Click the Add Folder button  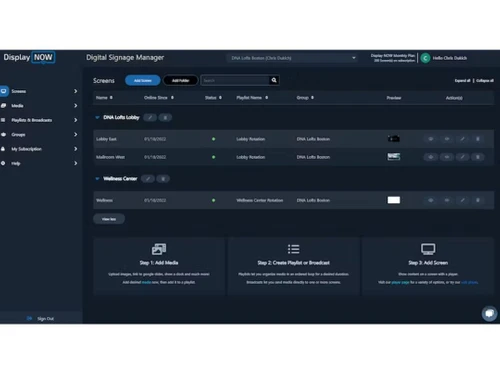(180, 80)
